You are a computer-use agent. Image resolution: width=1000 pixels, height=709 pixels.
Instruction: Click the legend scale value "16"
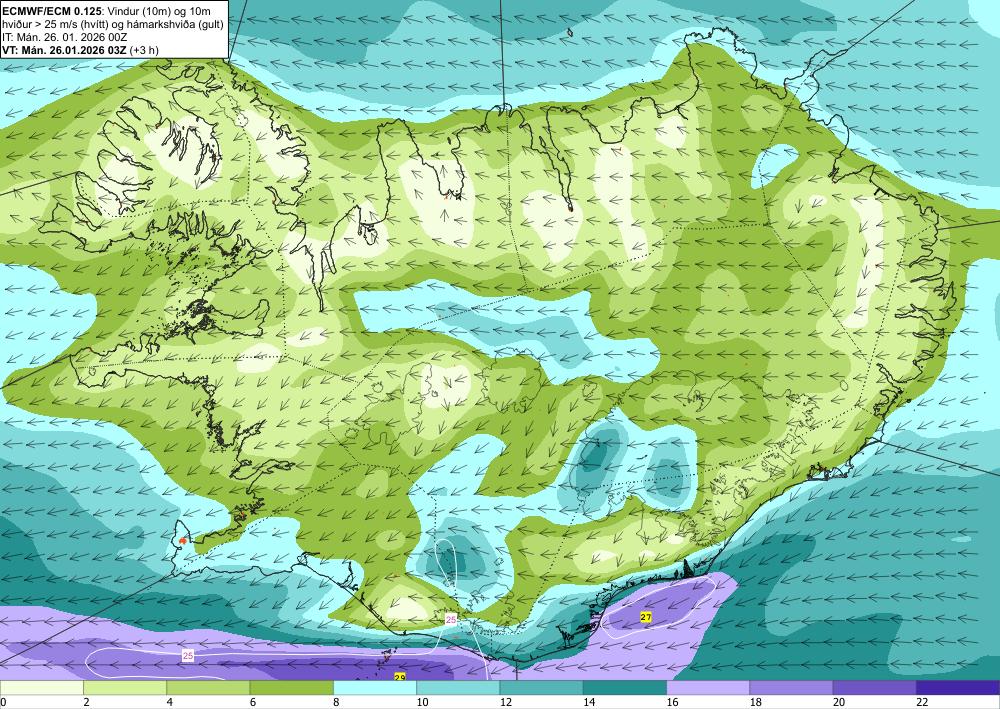[x=672, y=702]
